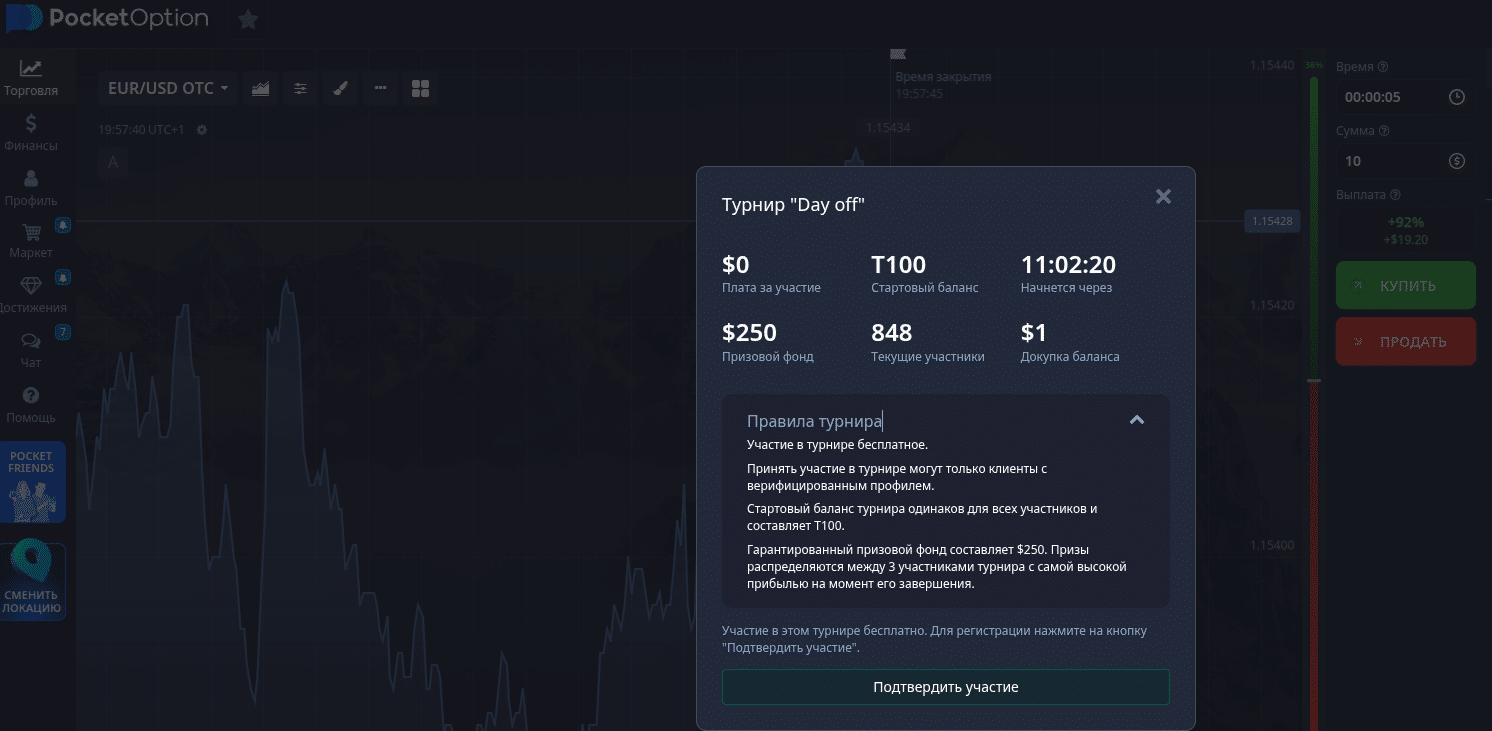Click the green КУПИТЬ button
The width and height of the screenshot is (1492, 731).
pyautogui.click(x=1405, y=286)
